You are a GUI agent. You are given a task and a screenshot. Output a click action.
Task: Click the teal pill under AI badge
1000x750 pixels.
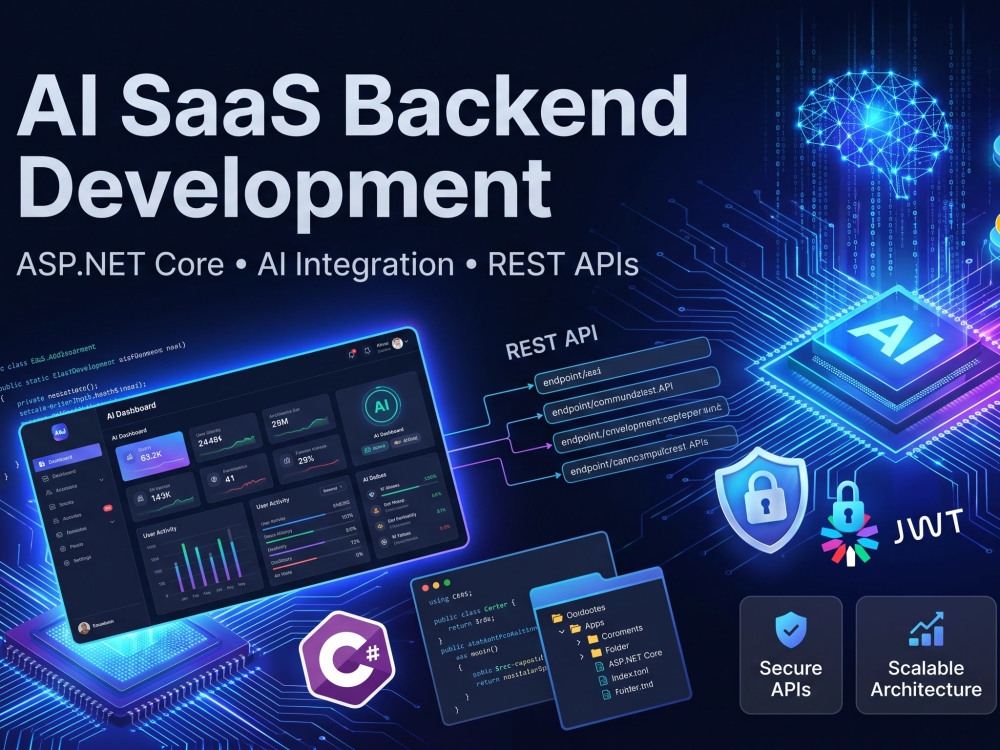(376, 447)
